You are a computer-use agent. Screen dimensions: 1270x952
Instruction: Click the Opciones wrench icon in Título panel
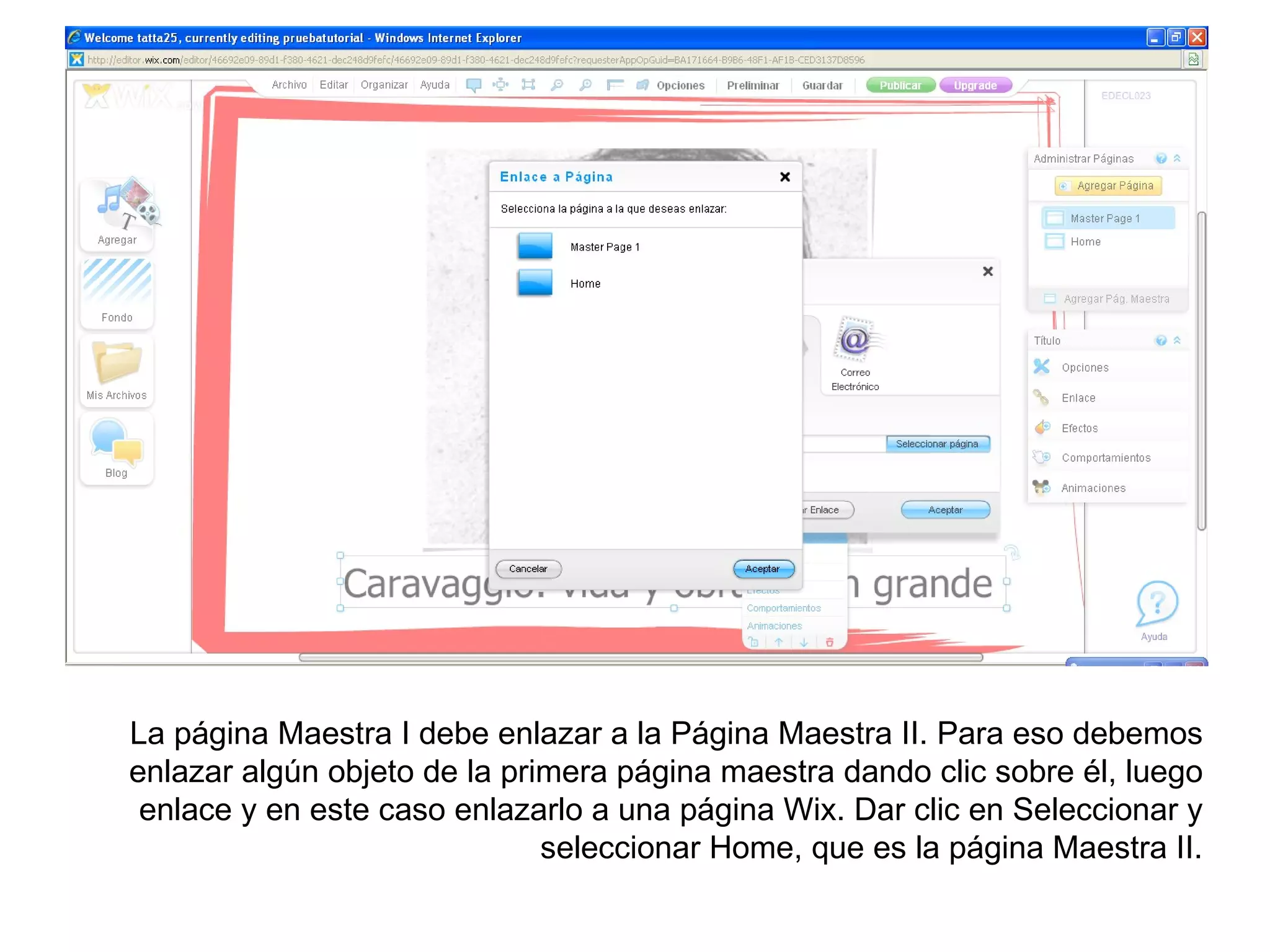(1042, 367)
